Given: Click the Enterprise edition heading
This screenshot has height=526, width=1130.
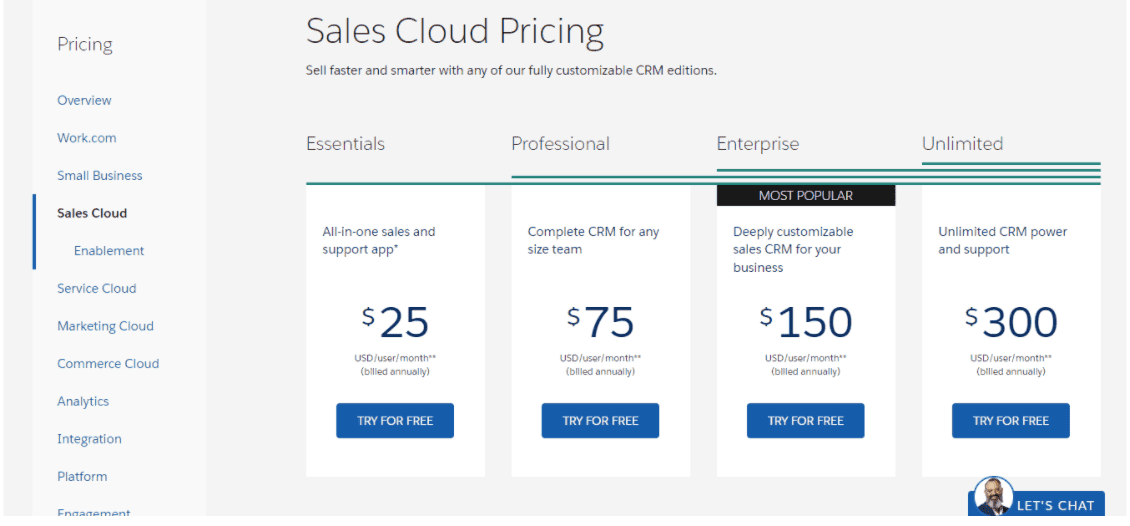Looking at the screenshot, I should click(x=757, y=143).
